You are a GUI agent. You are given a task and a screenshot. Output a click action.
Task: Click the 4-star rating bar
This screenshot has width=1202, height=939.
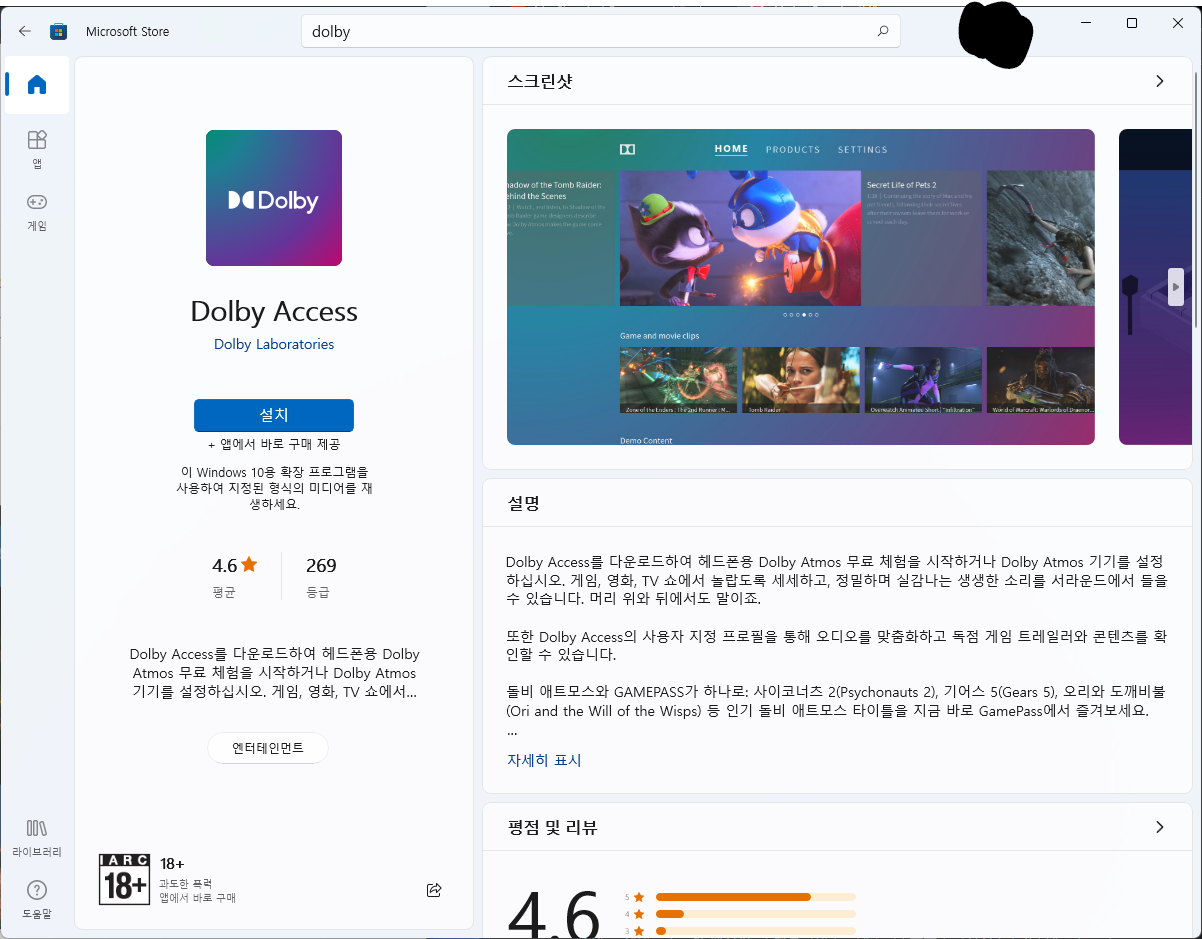[755, 914]
